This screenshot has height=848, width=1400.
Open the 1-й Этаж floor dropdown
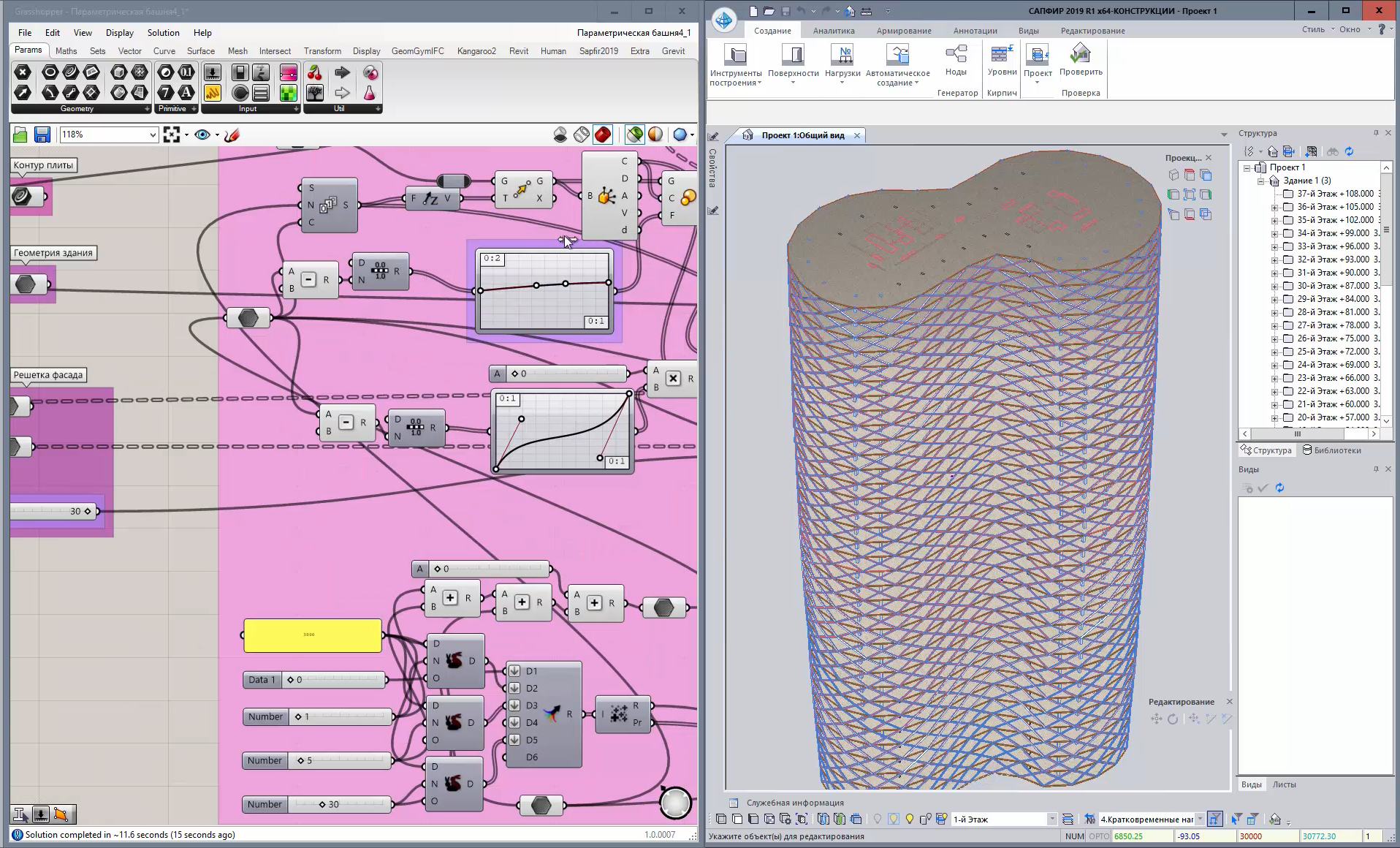coord(1052,819)
